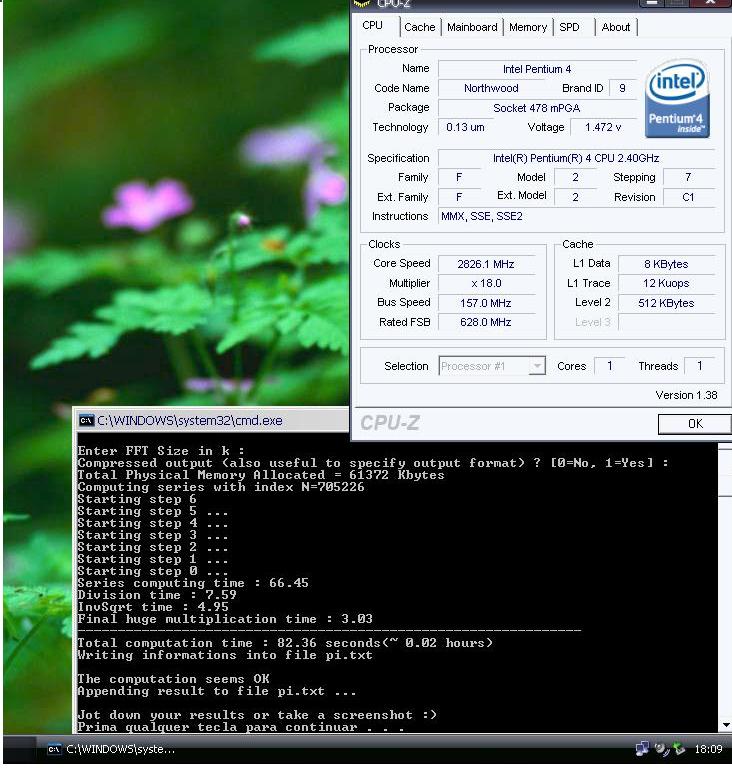Click the L1 Trace value '12 Kuops'

666,283
